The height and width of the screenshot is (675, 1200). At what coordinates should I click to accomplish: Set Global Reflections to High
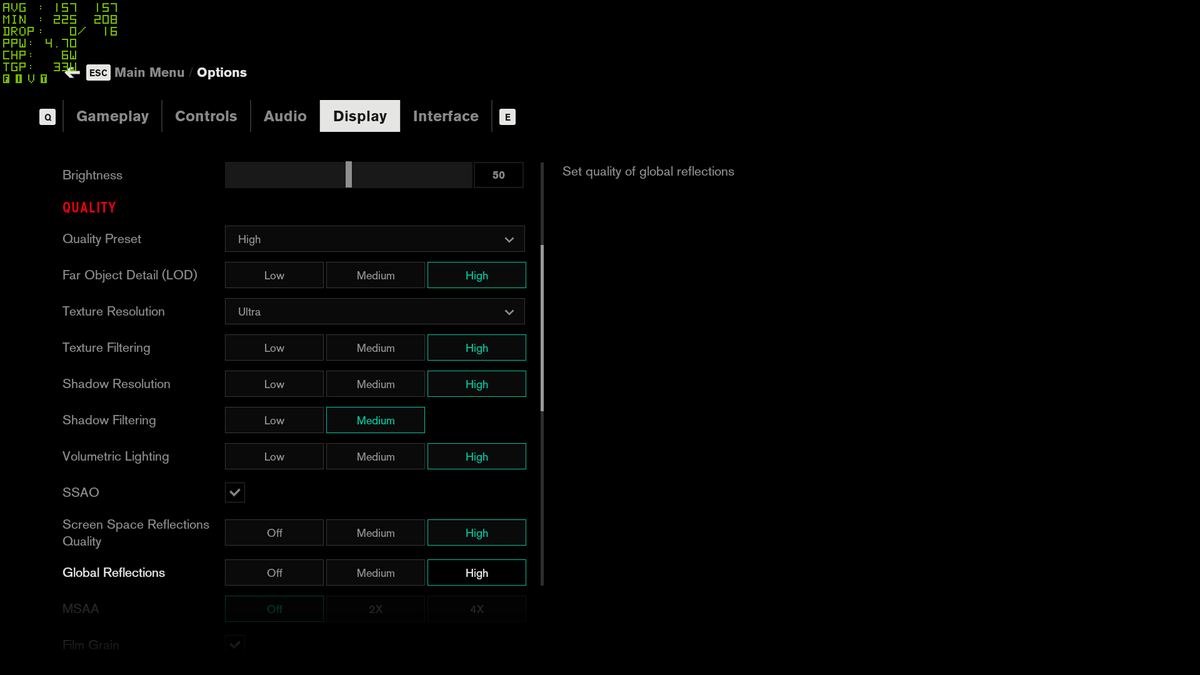coord(477,573)
